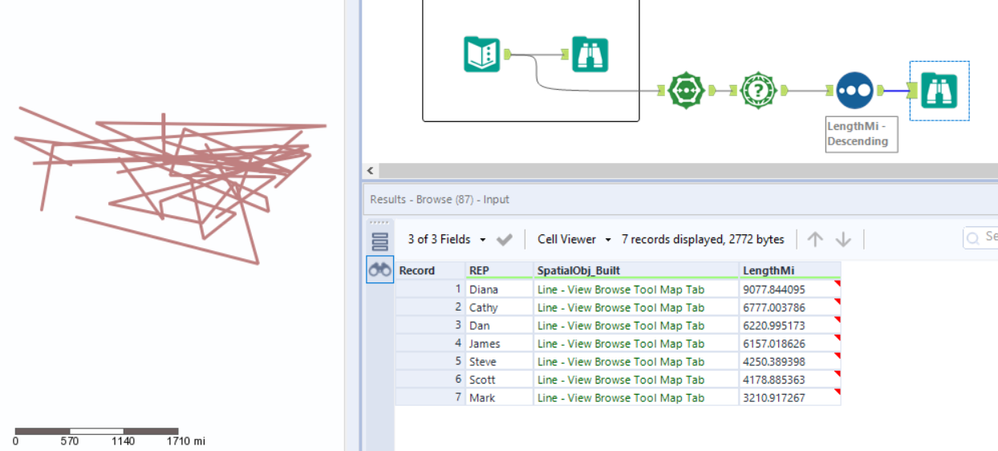Click the canvas horizontal scrollbar
998x451 pixels.
pyautogui.click(x=687, y=170)
